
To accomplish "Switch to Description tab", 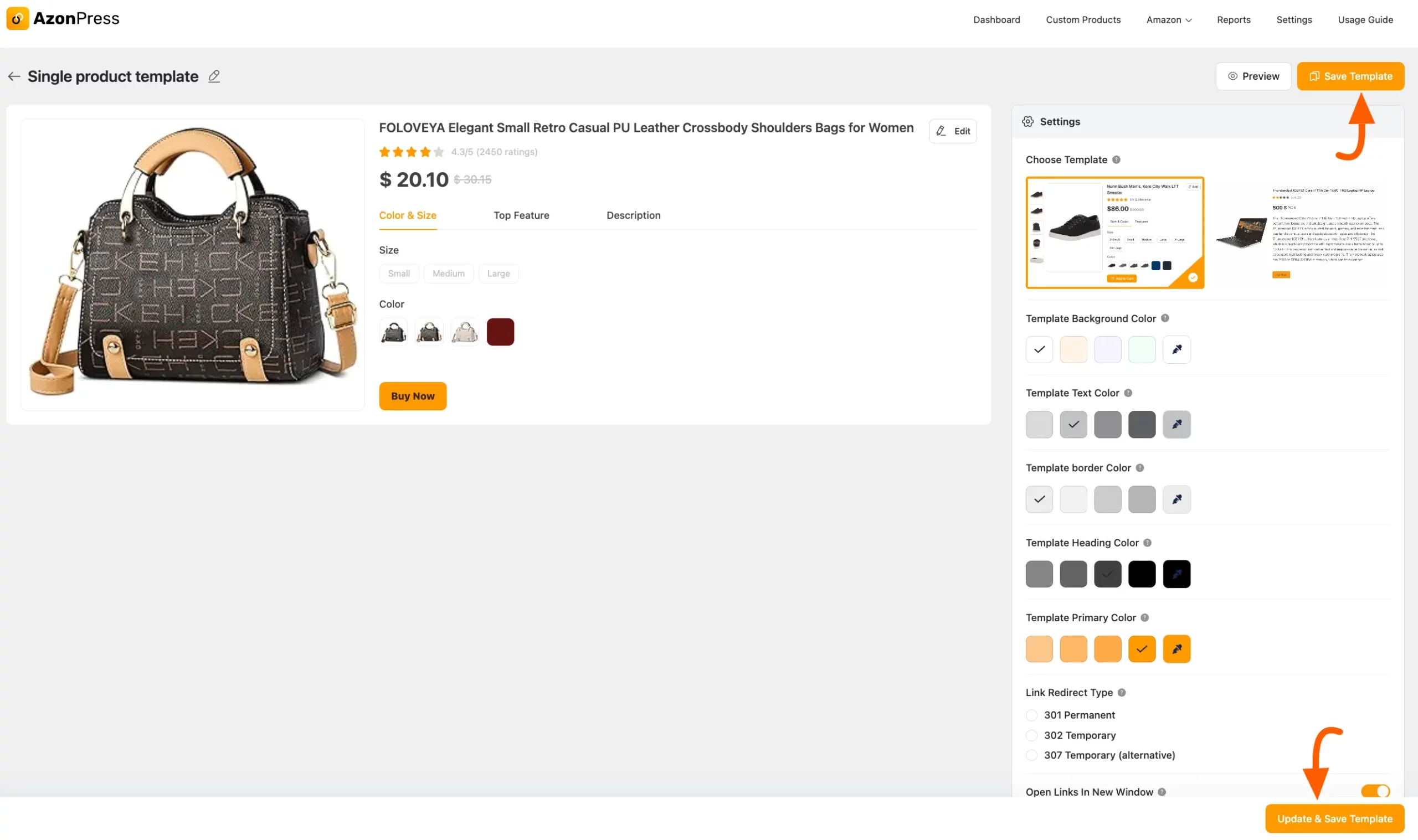I will (634, 215).
